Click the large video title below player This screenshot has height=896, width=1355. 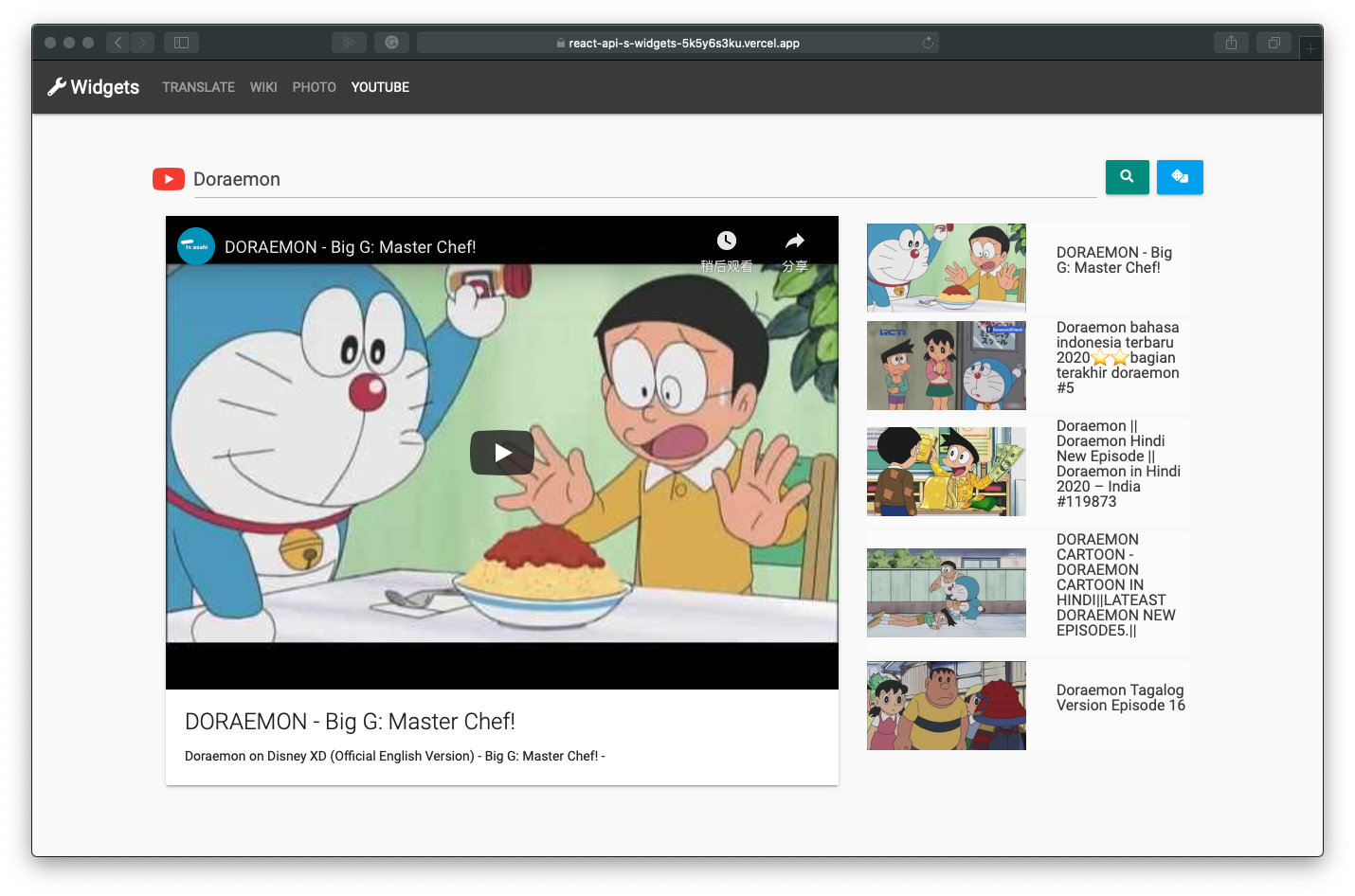350,722
